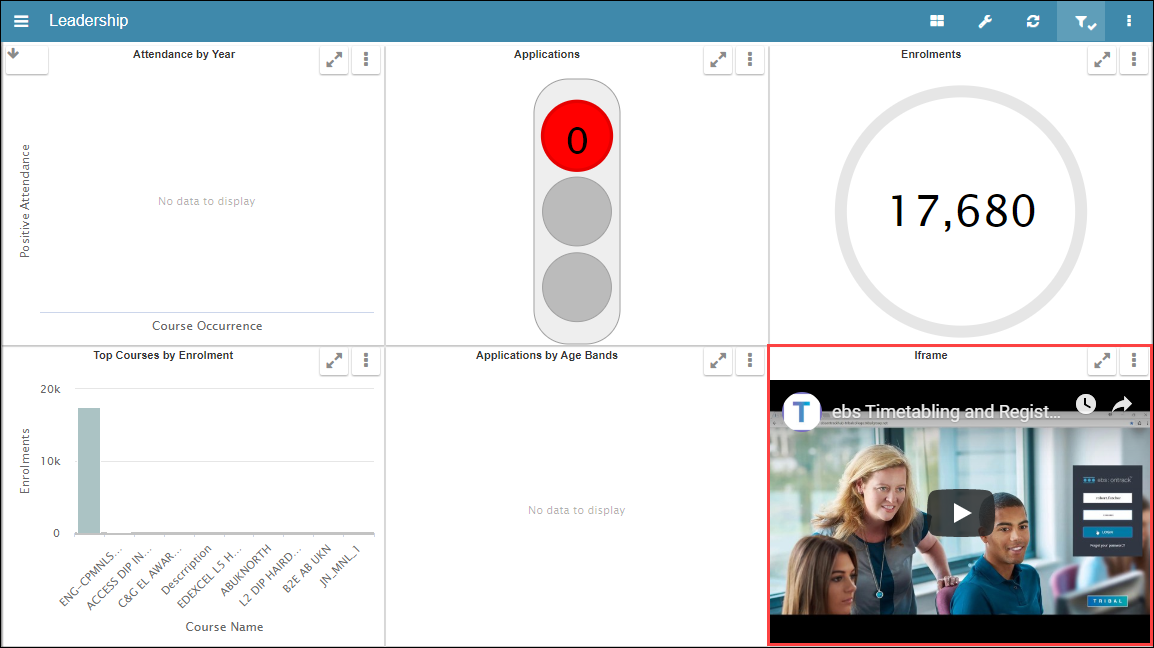The image size is (1154, 648).
Task: Click the dashboard layout grid icon
Action: [936, 20]
